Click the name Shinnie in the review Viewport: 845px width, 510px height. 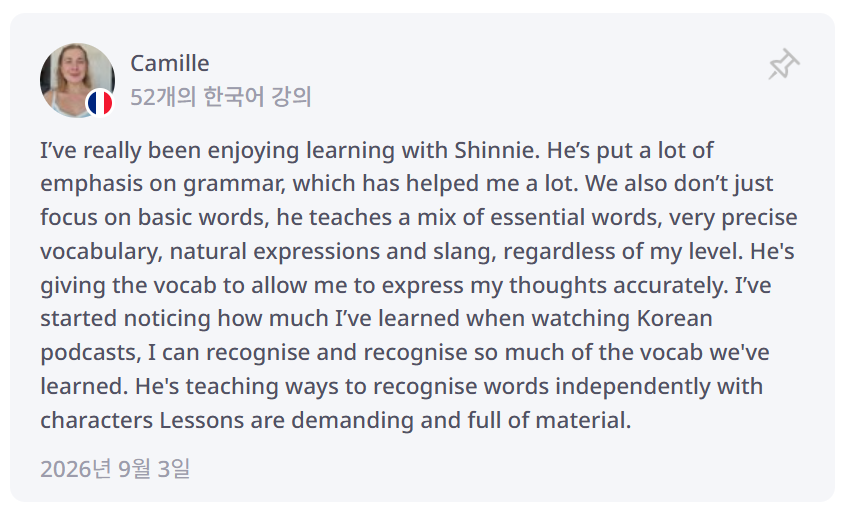click(497, 150)
